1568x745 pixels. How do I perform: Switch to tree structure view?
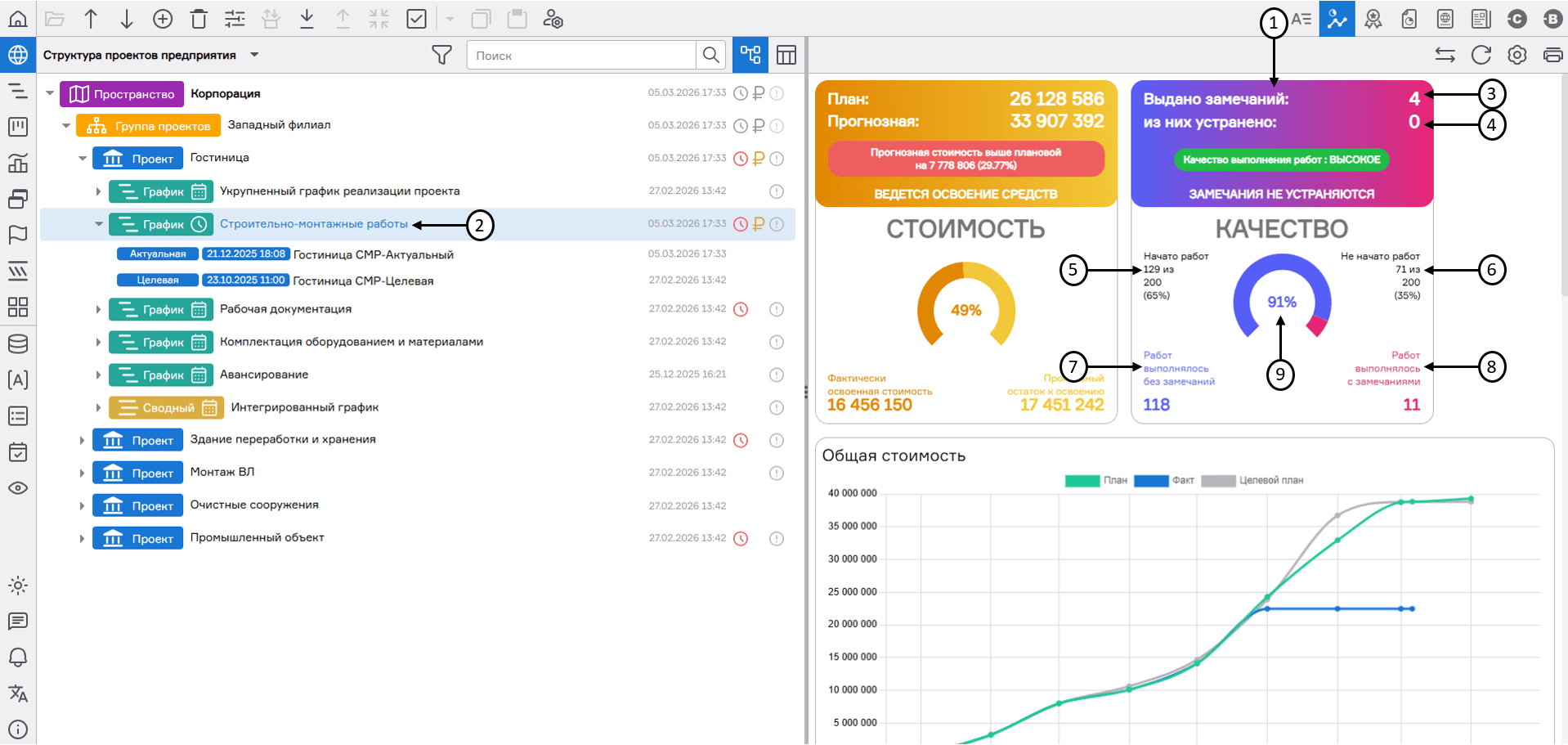[750, 55]
